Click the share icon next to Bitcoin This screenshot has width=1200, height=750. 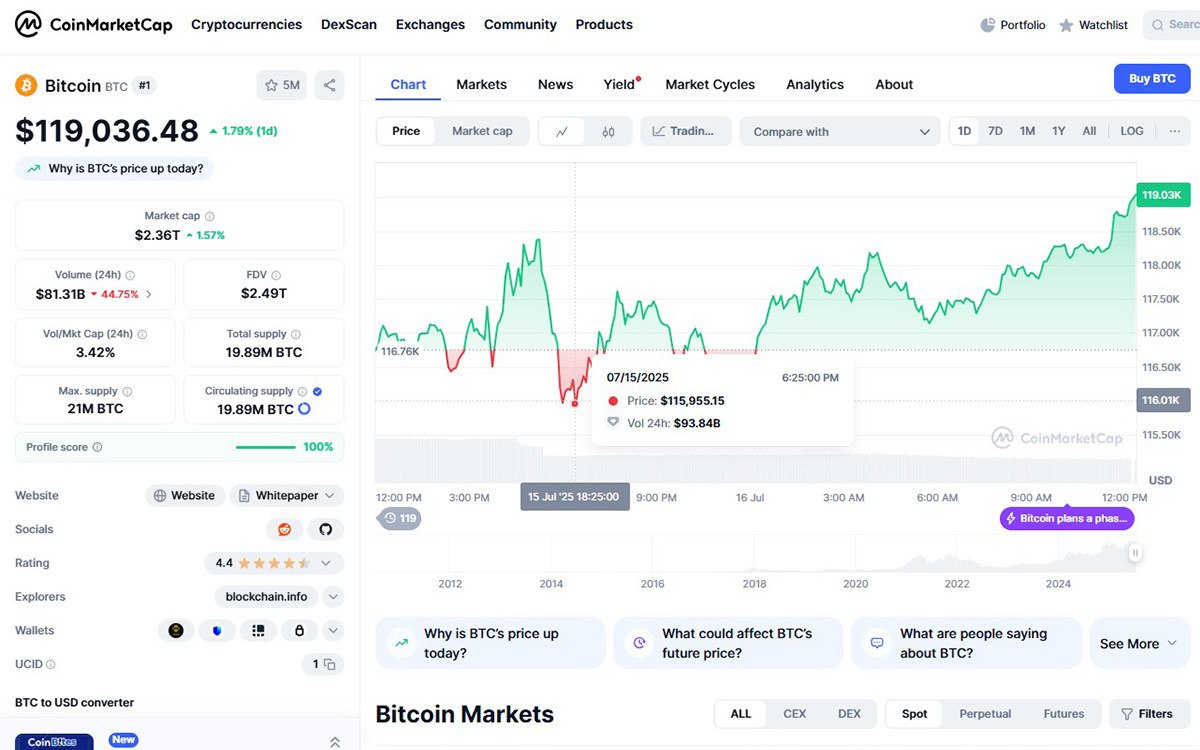click(329, 86)
